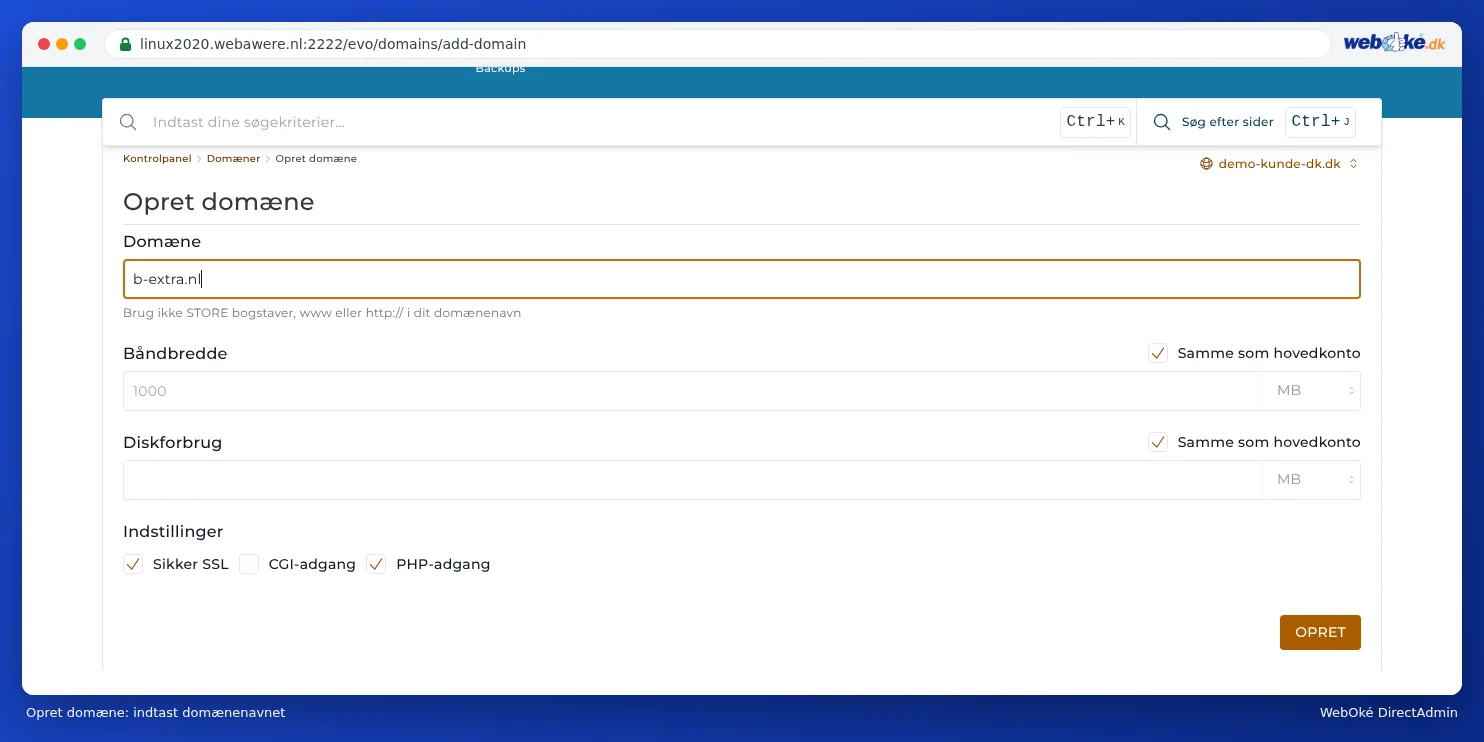Open the Båndbredde MB unit dropdown
This screenshot has height=742, width=1484.
pos(1311,391)
